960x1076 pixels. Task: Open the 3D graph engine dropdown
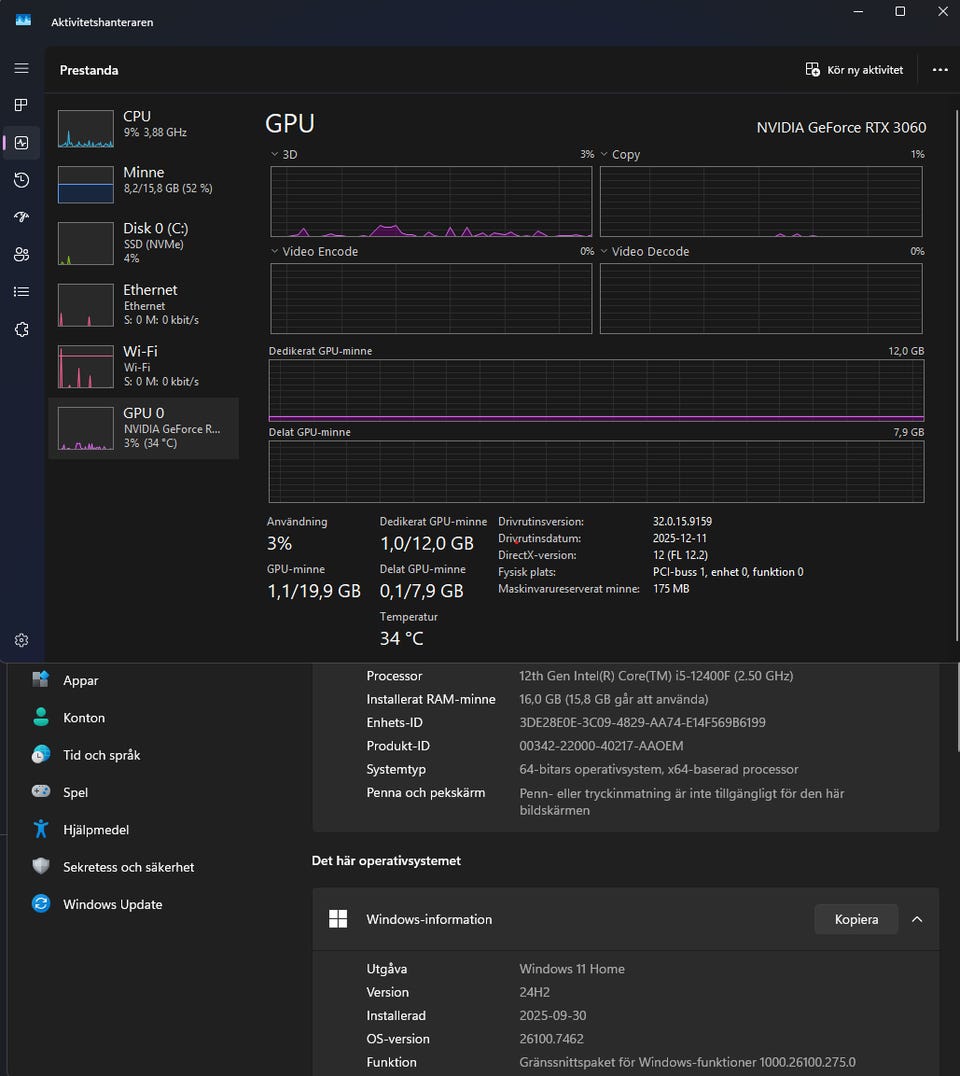276,155
